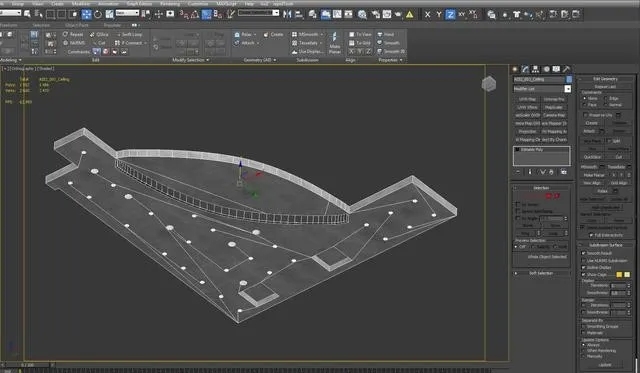The width and height of the screenshot is (640, 373).
Task: Open the Utilities hammer tab
Action: click(566, 69)
